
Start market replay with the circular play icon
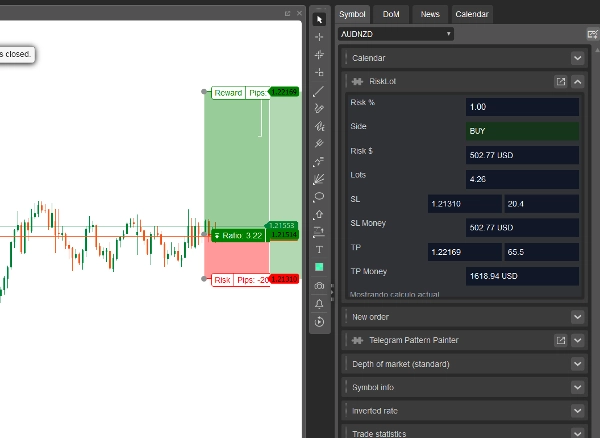(319, 322)
